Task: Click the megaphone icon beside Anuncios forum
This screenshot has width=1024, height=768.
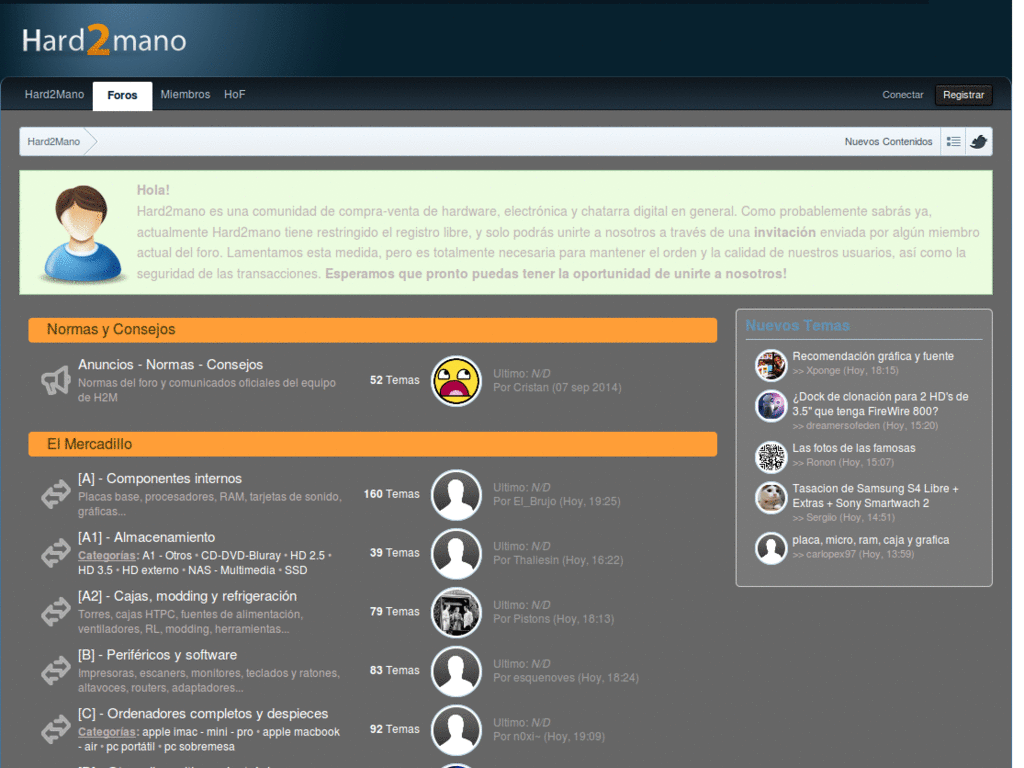Action: click(x=56, y=381)
